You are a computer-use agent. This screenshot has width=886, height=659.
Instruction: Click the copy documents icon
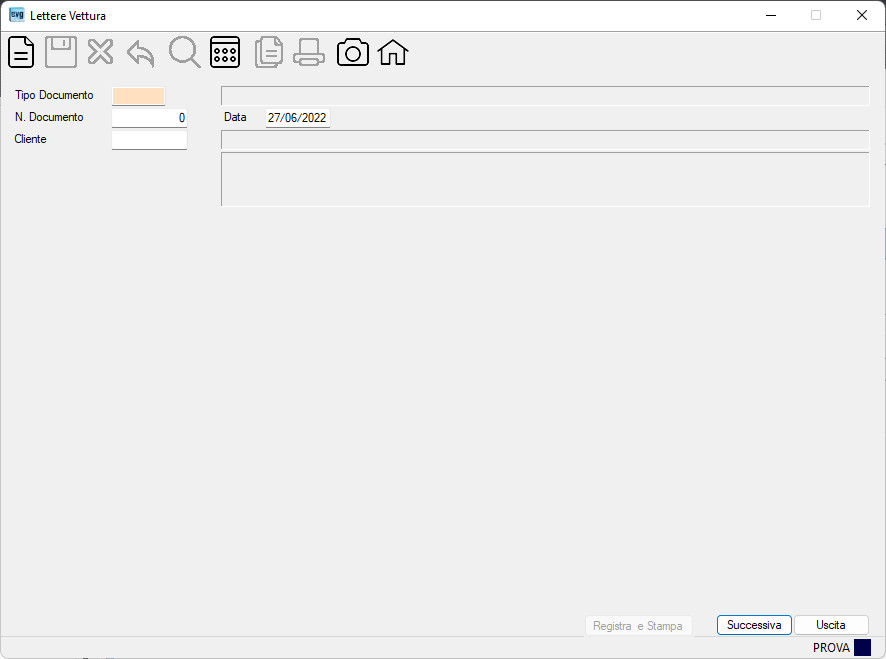pos(269,52)
